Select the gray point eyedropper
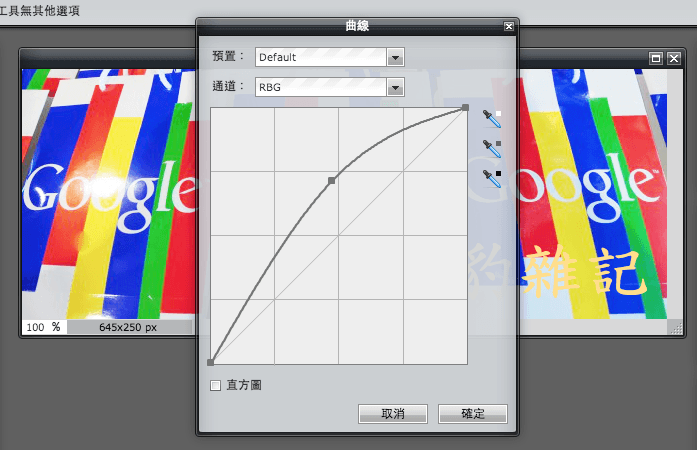The height and width of the screenshot is (450, 697). coord(491,148)
